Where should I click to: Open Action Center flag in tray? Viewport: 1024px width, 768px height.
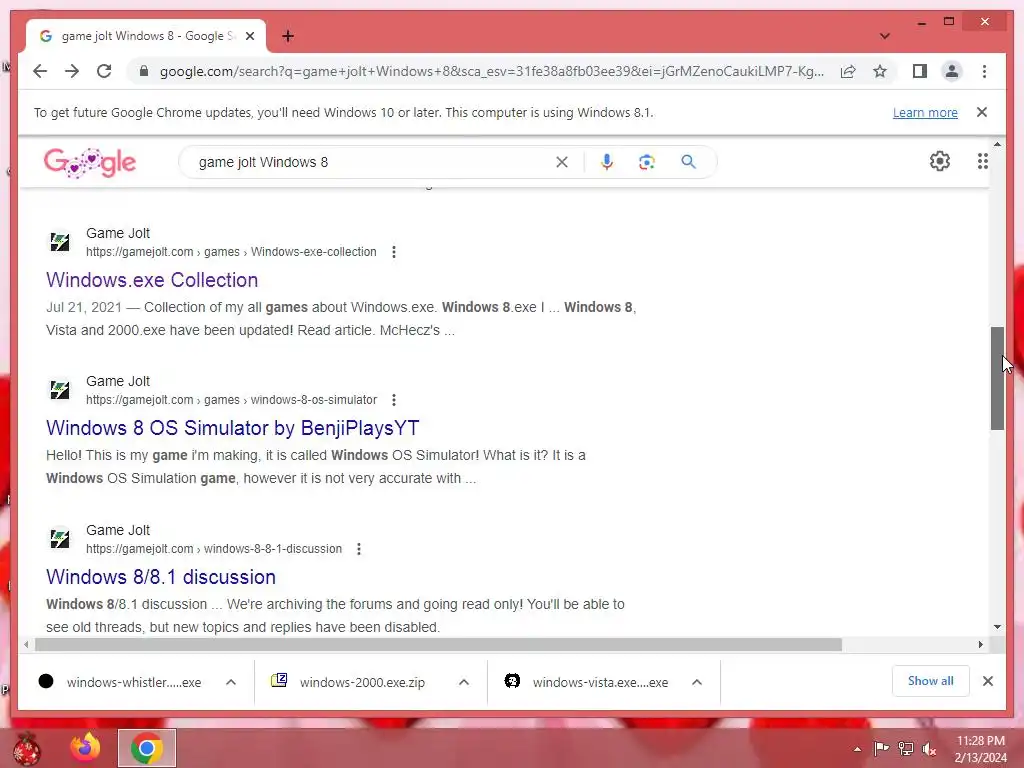tap(881, 749)
